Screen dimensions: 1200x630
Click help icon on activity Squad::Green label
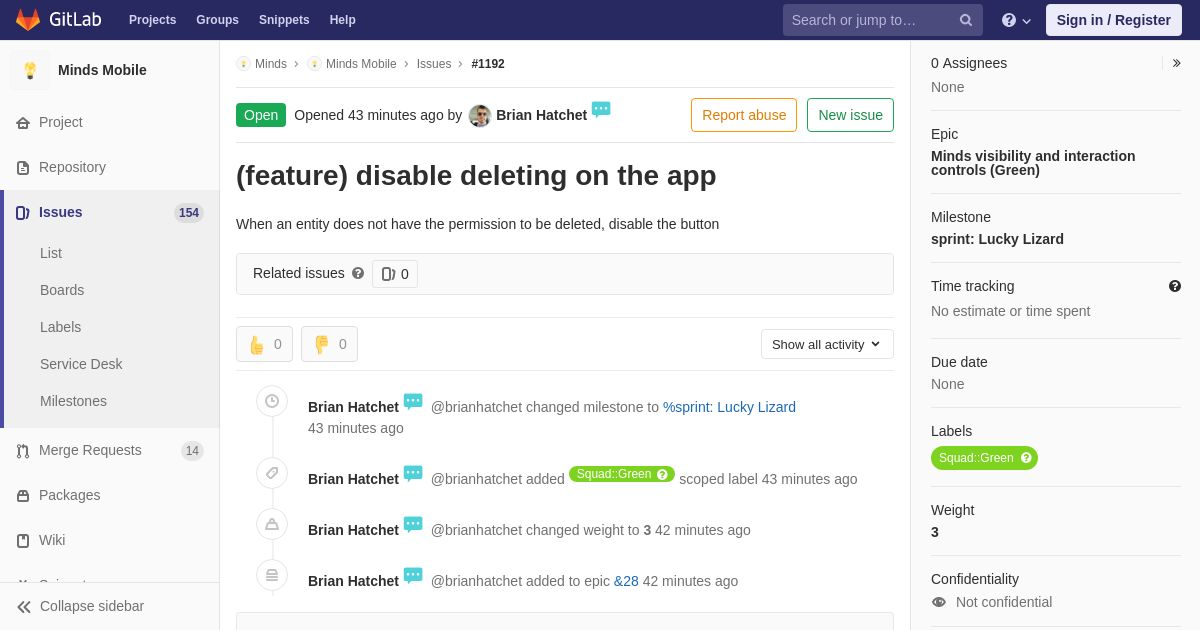tap(662, 474)
